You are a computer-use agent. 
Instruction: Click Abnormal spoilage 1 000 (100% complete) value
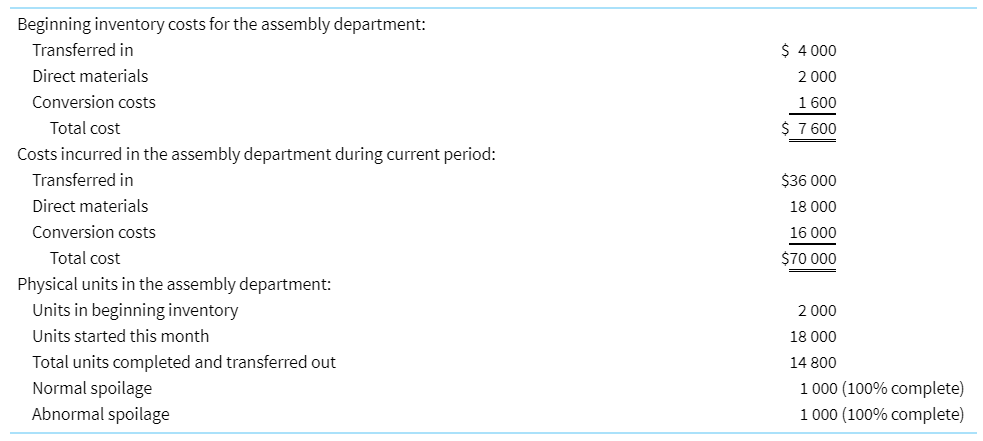pyautogui.click(x=881, y=415)
